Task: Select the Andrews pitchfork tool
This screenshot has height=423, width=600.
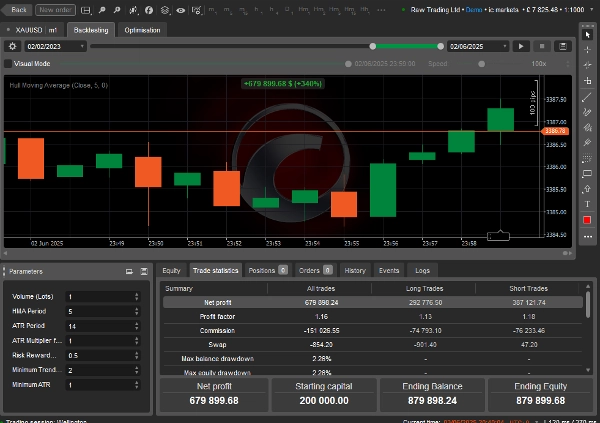Action: coord(587,143)
